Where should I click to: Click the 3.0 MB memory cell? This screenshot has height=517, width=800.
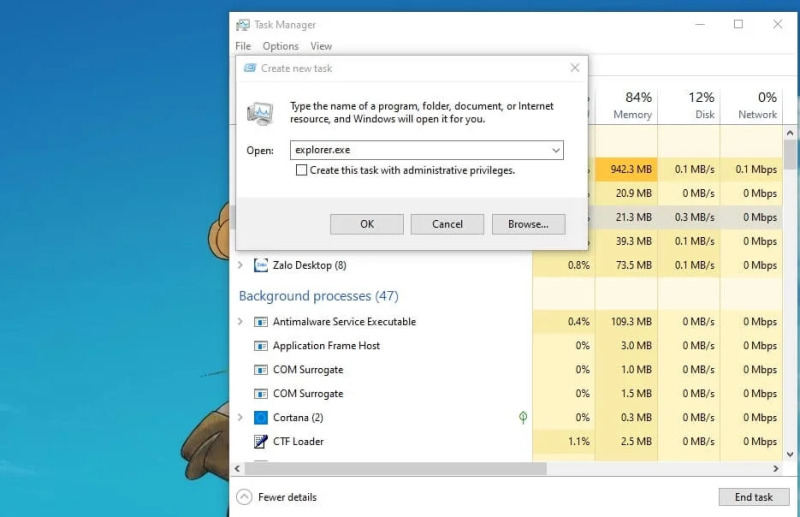pos(626,346)
